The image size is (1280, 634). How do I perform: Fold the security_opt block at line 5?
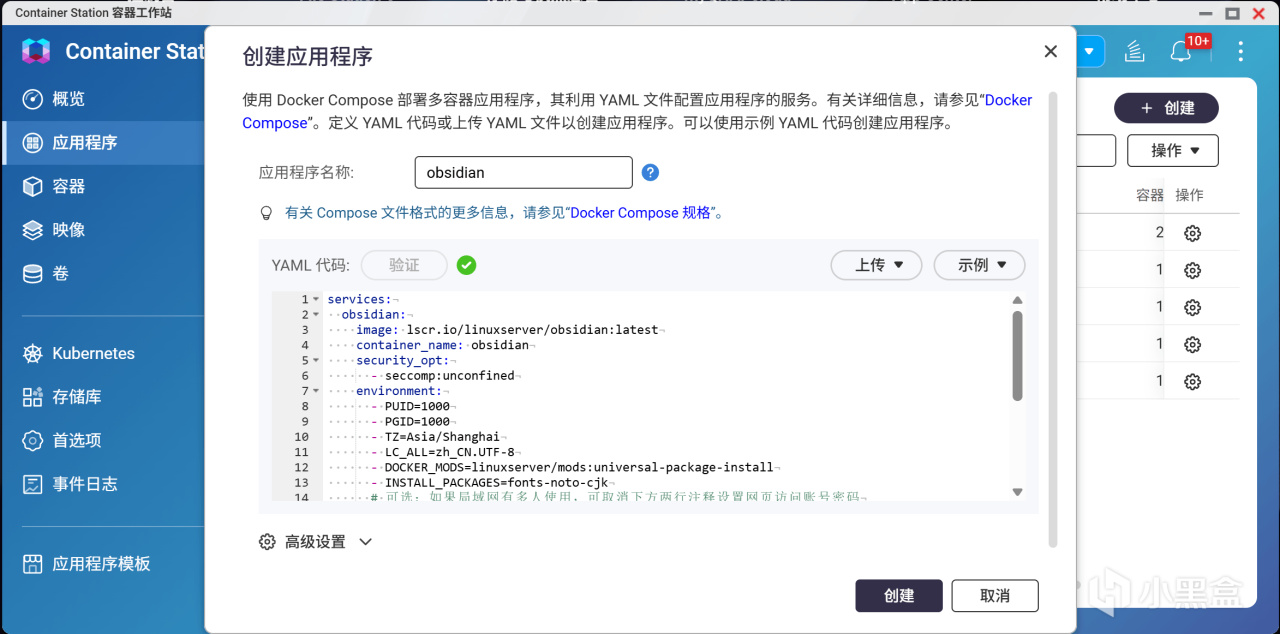tap(316, 360)
